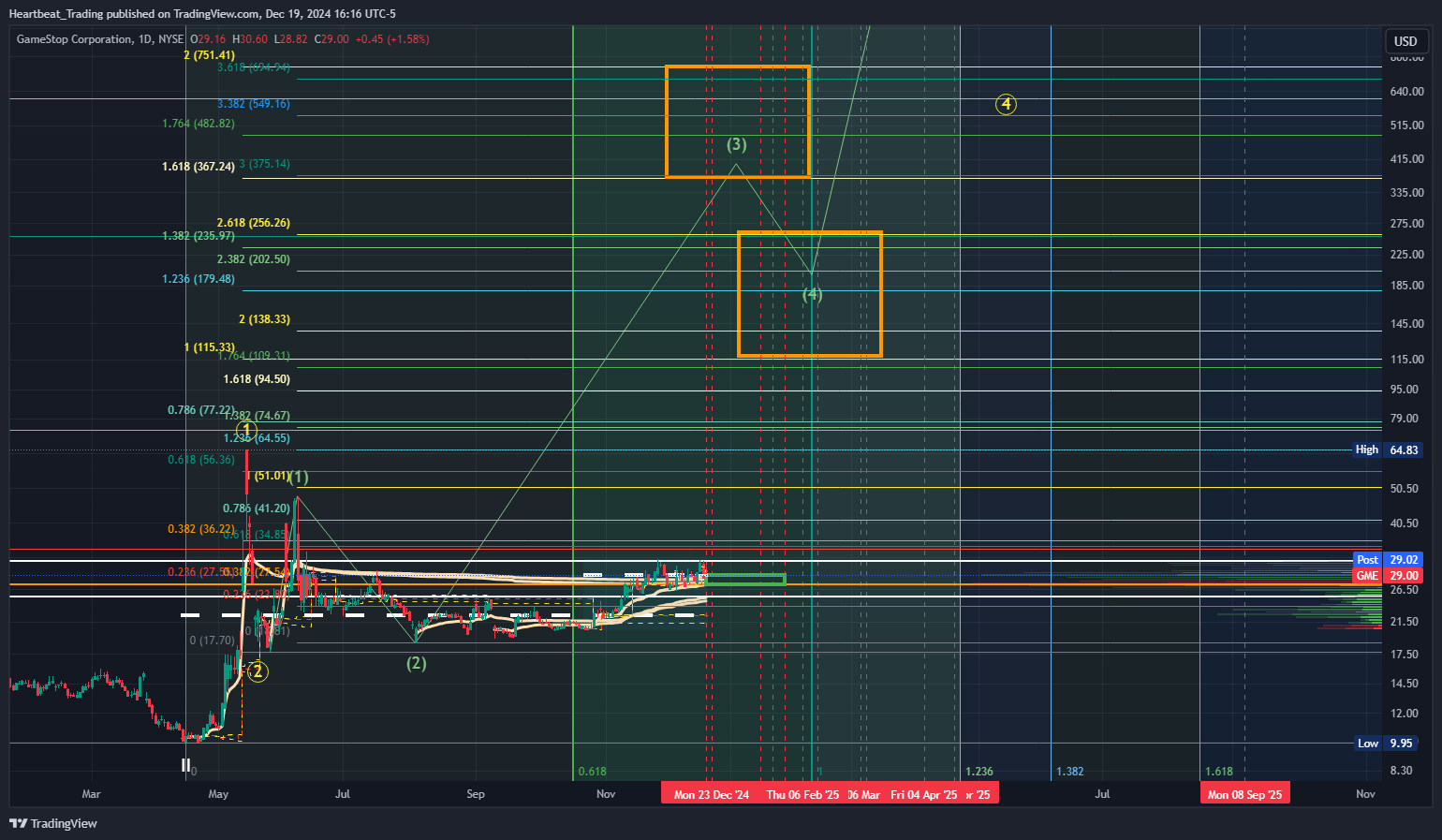Click the 185.00 price scale value
The height and width of the screenshot is (840, 1442).
[1406, 286]
